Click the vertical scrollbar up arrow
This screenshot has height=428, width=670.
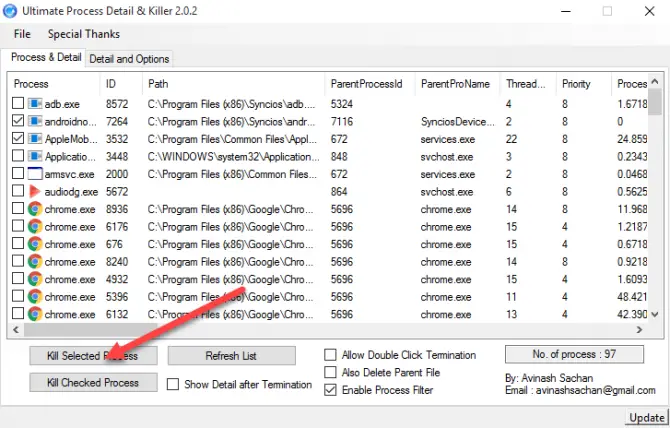click(x=655, y=82)
